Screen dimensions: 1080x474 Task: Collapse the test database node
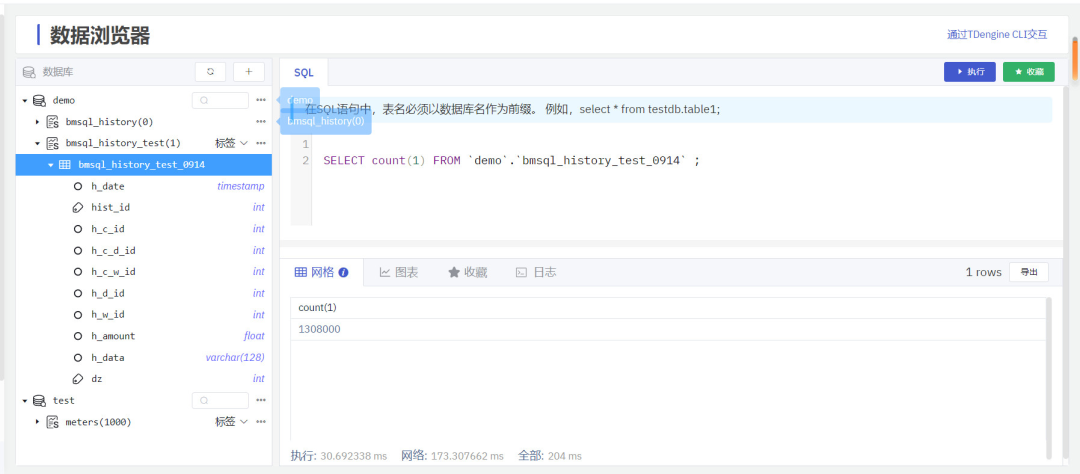25,400
